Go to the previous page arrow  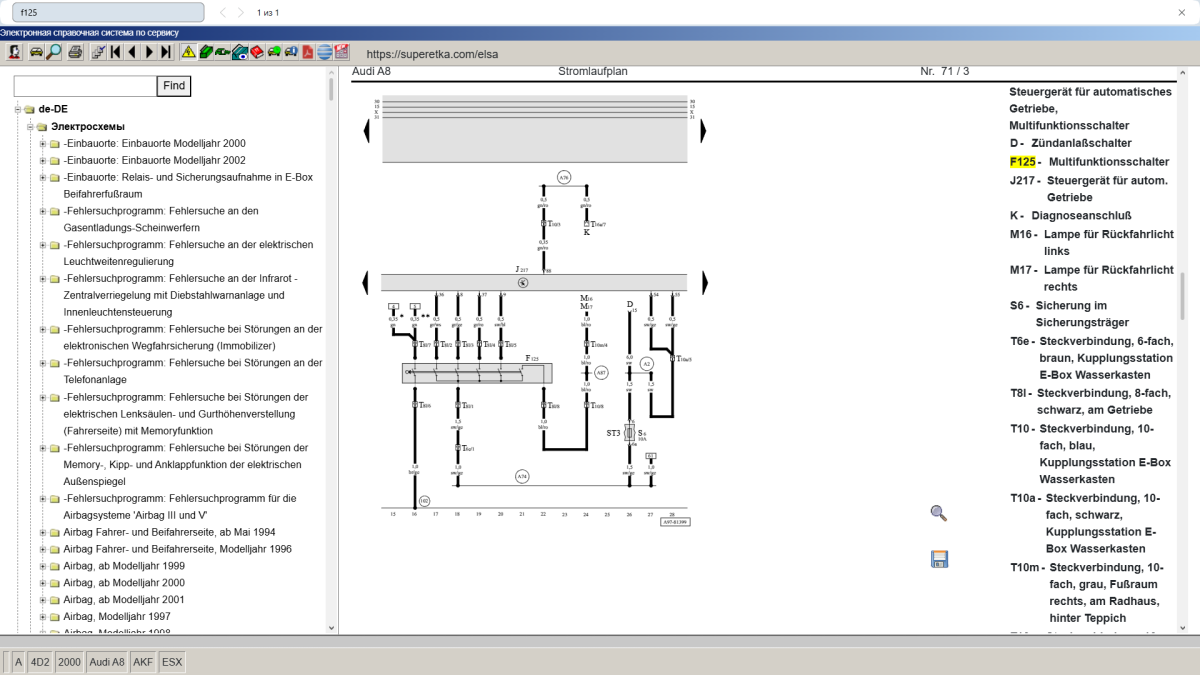[132, 52]
